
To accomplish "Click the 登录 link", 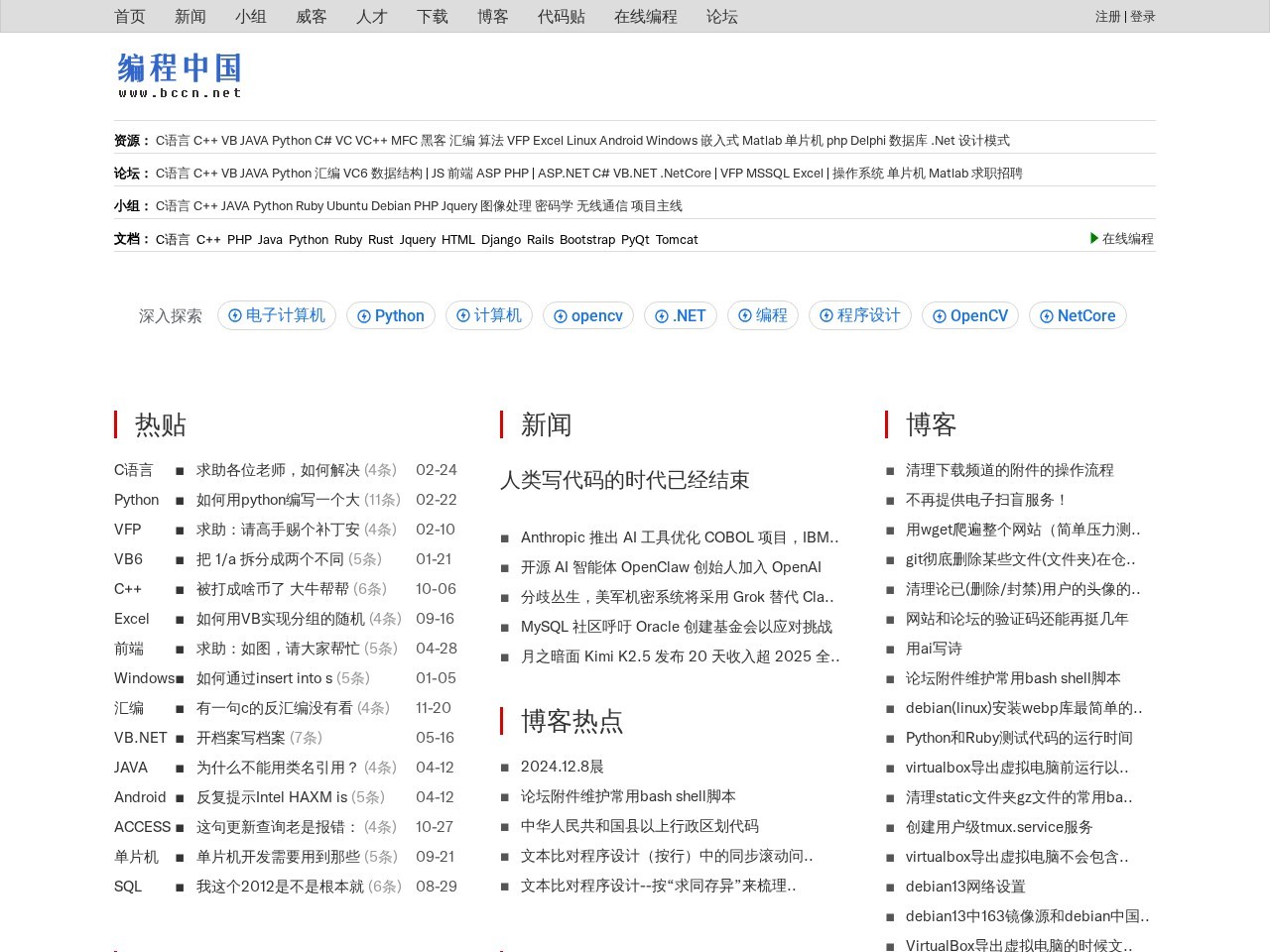I will point(1142,16).
